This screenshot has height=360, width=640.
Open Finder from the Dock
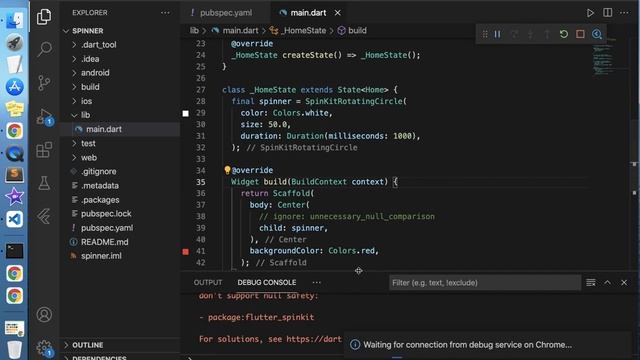coord(14,20)
